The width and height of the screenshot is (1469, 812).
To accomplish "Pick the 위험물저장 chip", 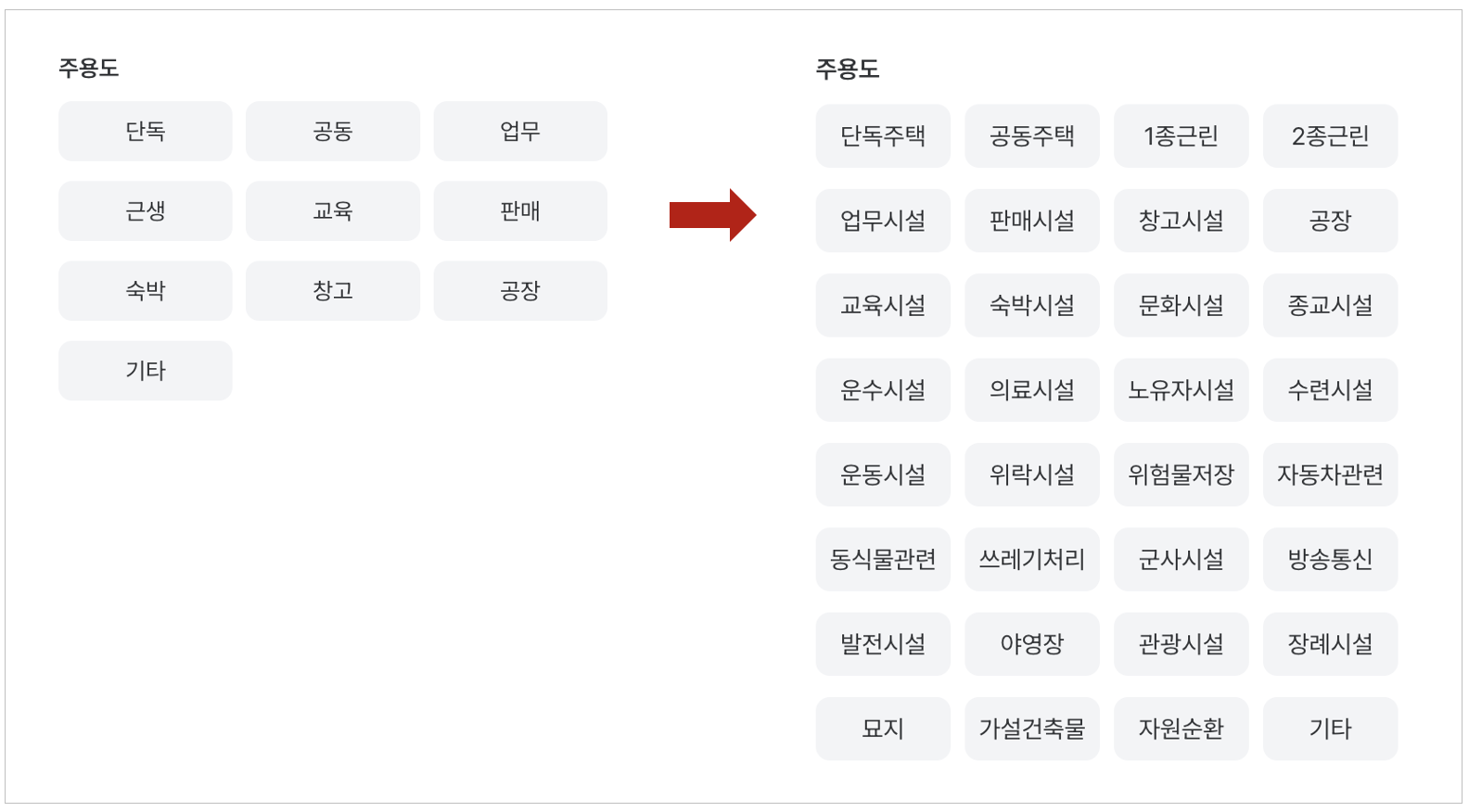I will click(1181, 475).
